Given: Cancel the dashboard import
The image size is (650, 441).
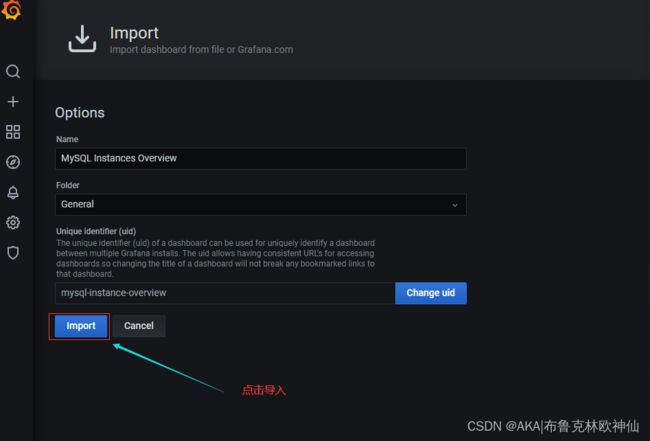Looking at the screenshot, I should pos(139,326).
